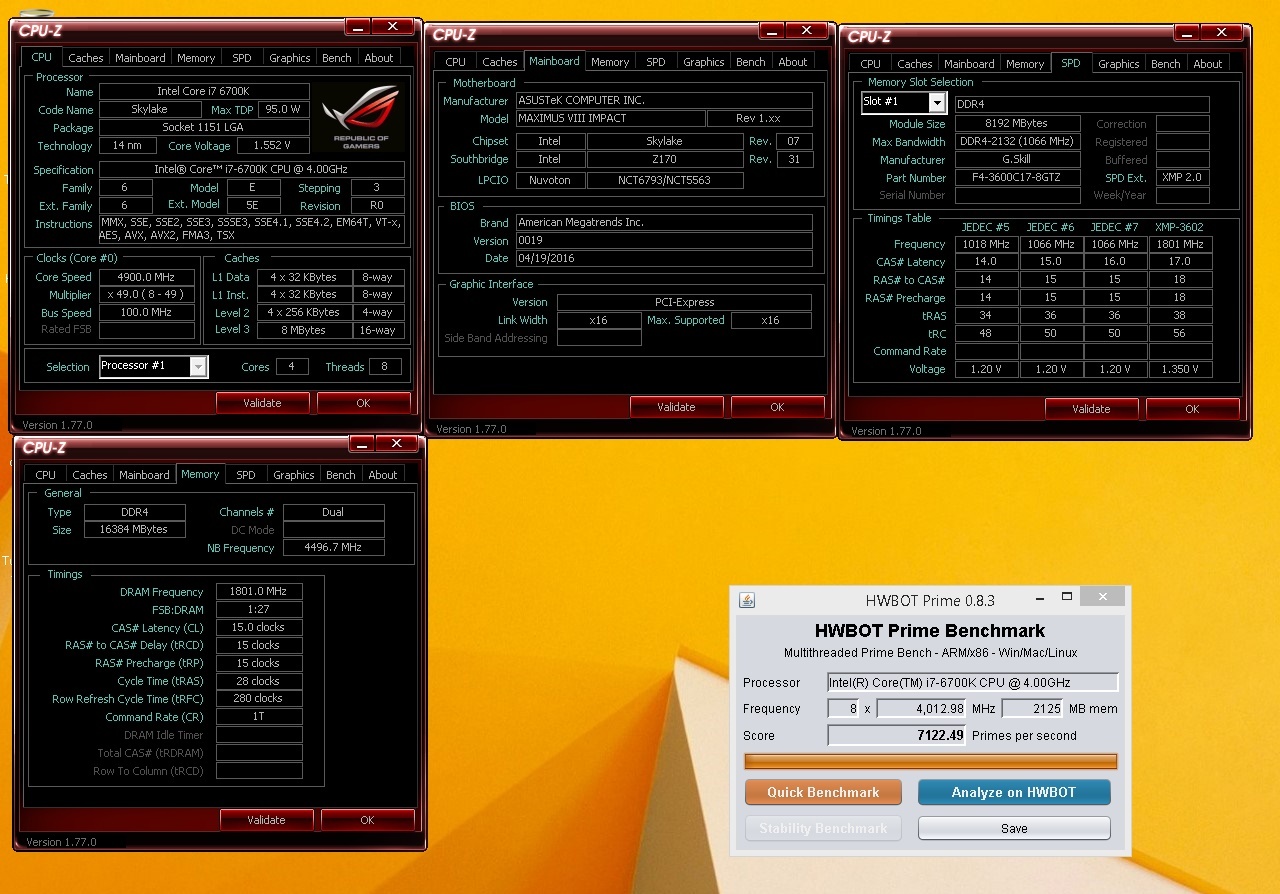The width and height of the screenshot is (1280, 894).
Task: Open the Graphics tab in the Mainboard window
Action: [704, 62]
